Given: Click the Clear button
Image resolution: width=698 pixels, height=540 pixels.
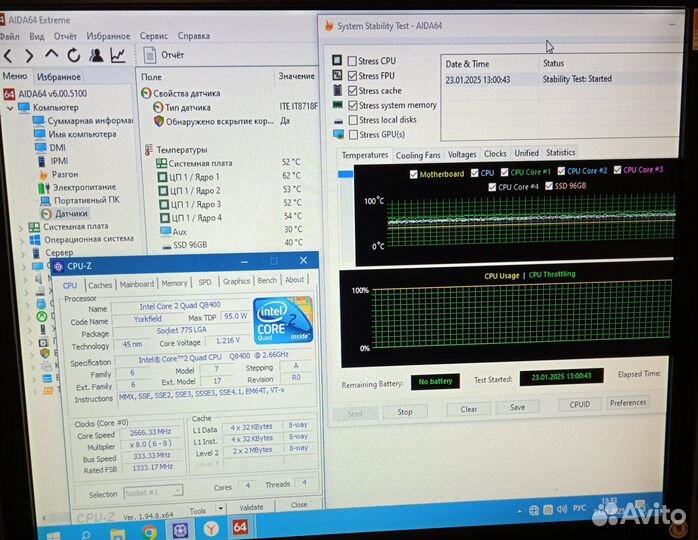Looking at the screenshot, I should click(469, 409).
